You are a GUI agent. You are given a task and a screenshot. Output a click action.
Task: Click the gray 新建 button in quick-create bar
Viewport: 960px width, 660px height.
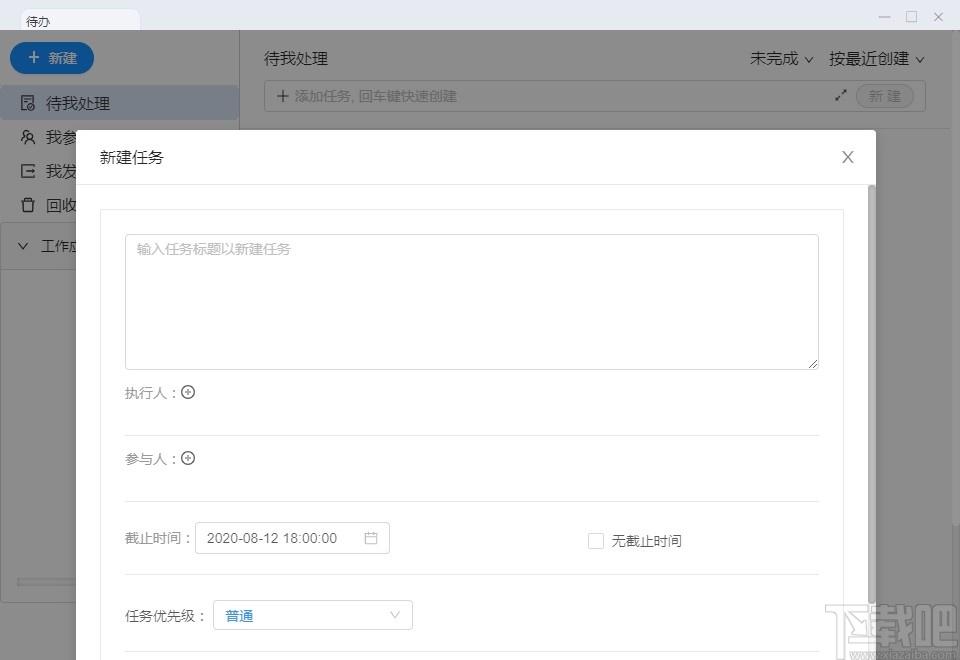click(x=885, y=96)
